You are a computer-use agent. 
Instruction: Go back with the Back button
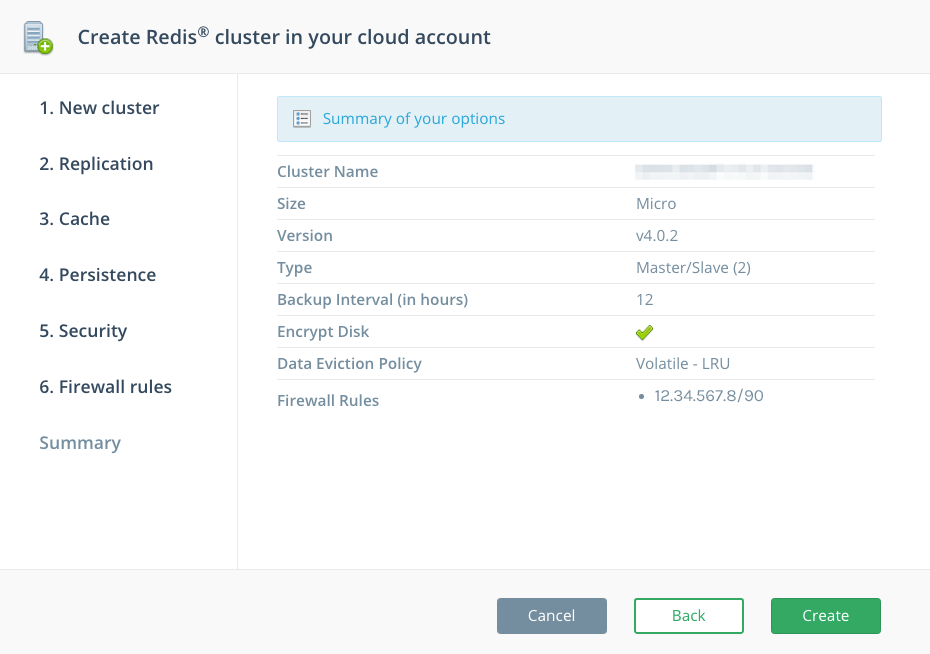(x=689, y=615)
